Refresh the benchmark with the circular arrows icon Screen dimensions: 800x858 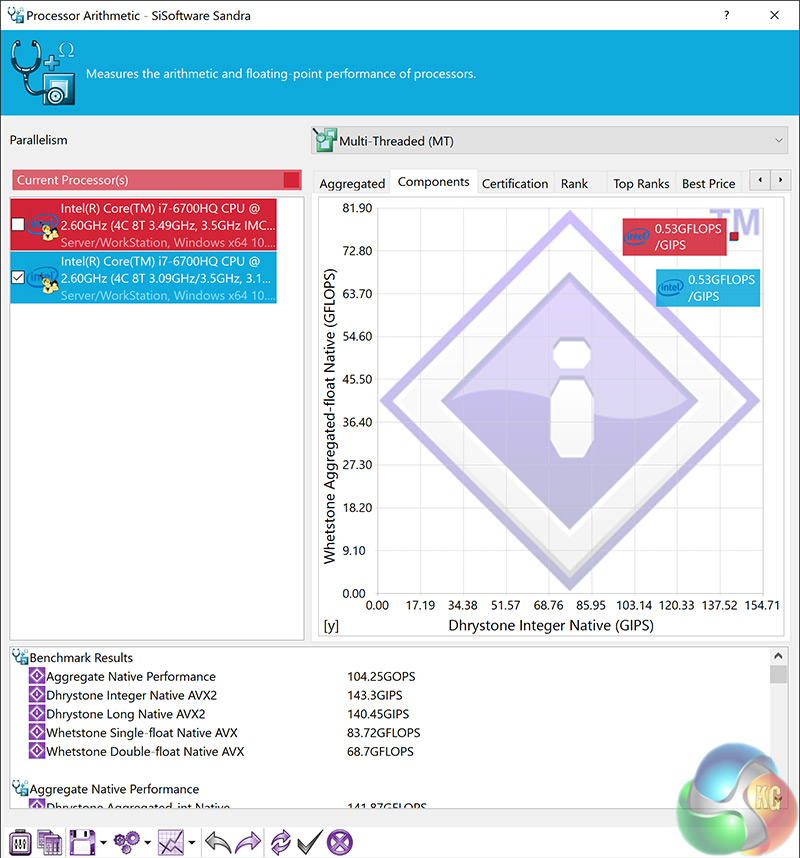(281, 842)
